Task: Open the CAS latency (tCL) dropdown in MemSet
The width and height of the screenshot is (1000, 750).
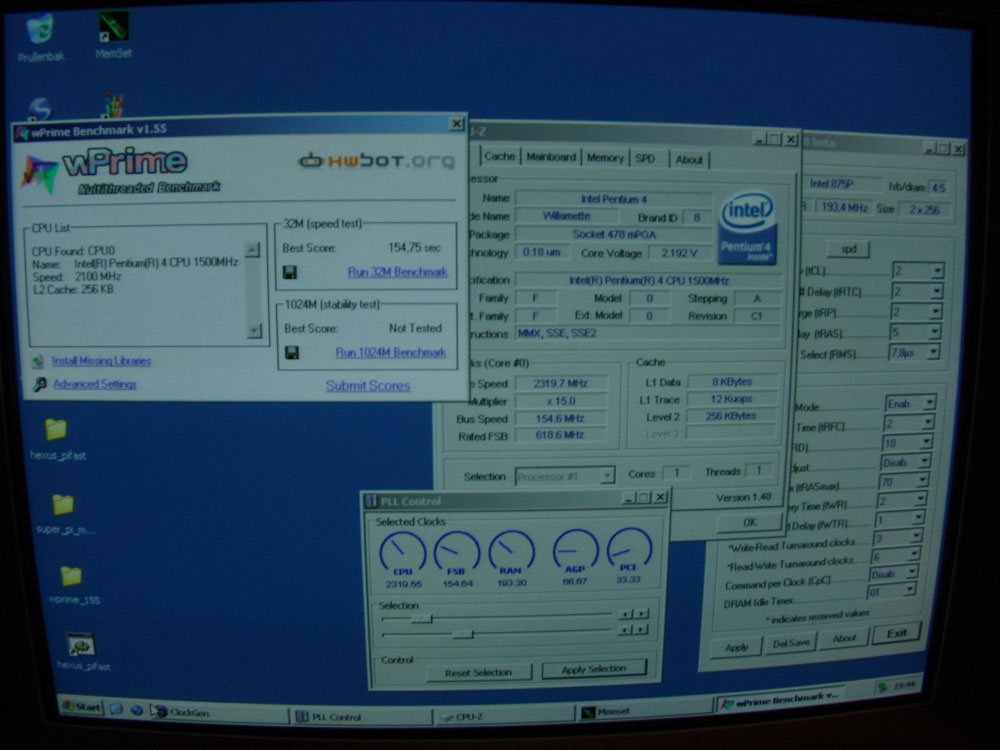Action: [917, 272]
